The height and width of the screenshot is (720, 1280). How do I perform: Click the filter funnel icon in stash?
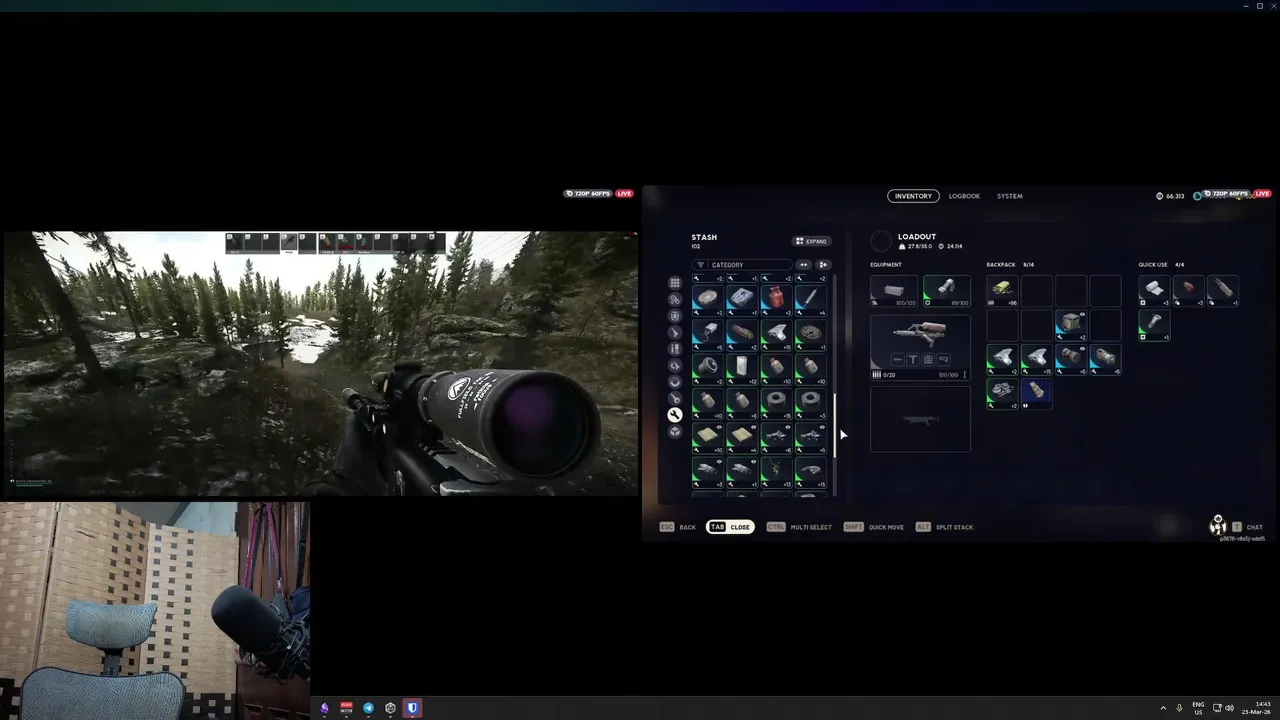tap(701, 265)
